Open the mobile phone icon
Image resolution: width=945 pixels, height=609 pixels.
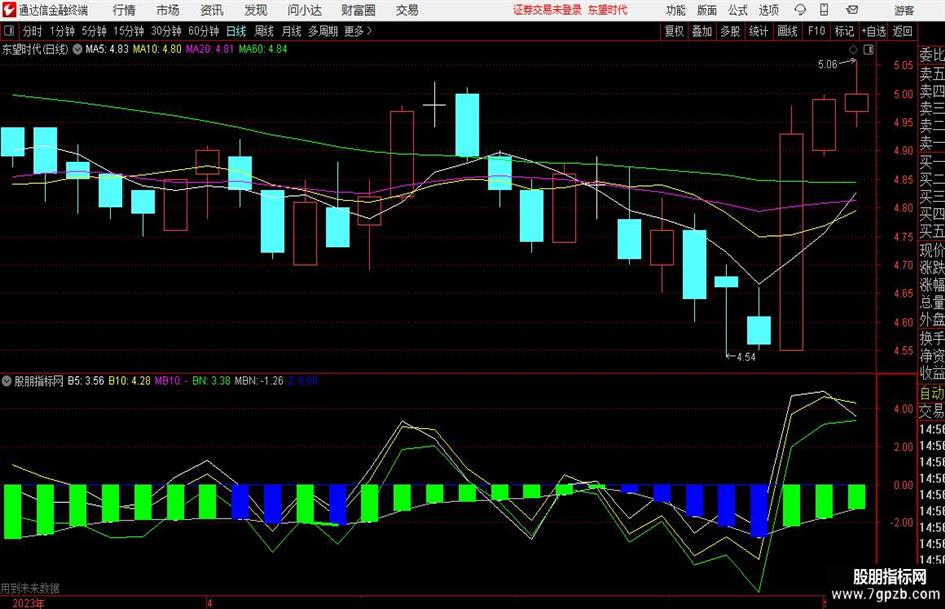click(824, 10)
